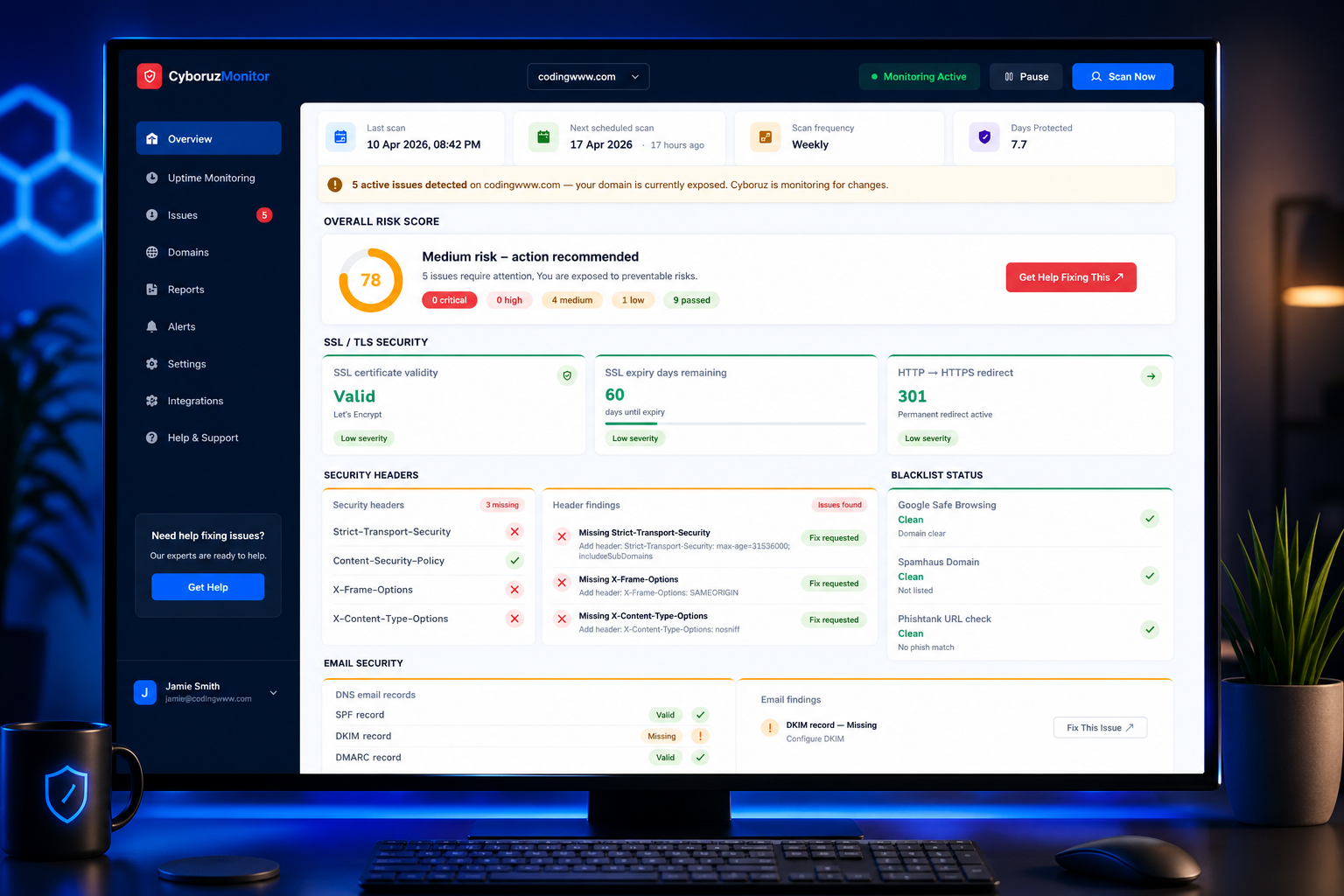Open the codingwww.com domain dropdown
1344x896 pixels.
[x=587, y=76]
